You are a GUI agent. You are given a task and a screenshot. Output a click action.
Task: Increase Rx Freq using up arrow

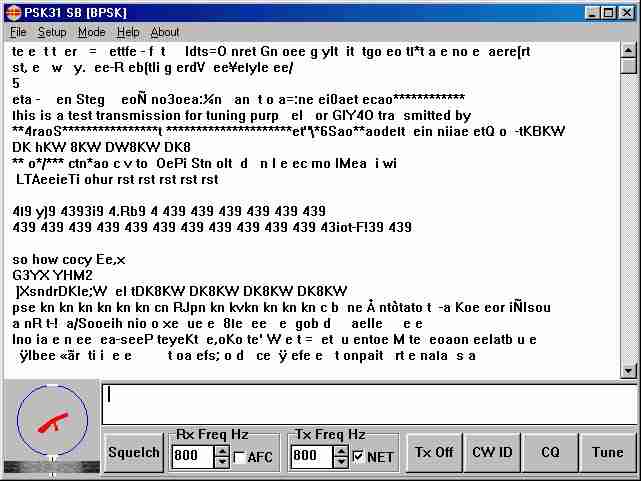(x=222, y=451)
